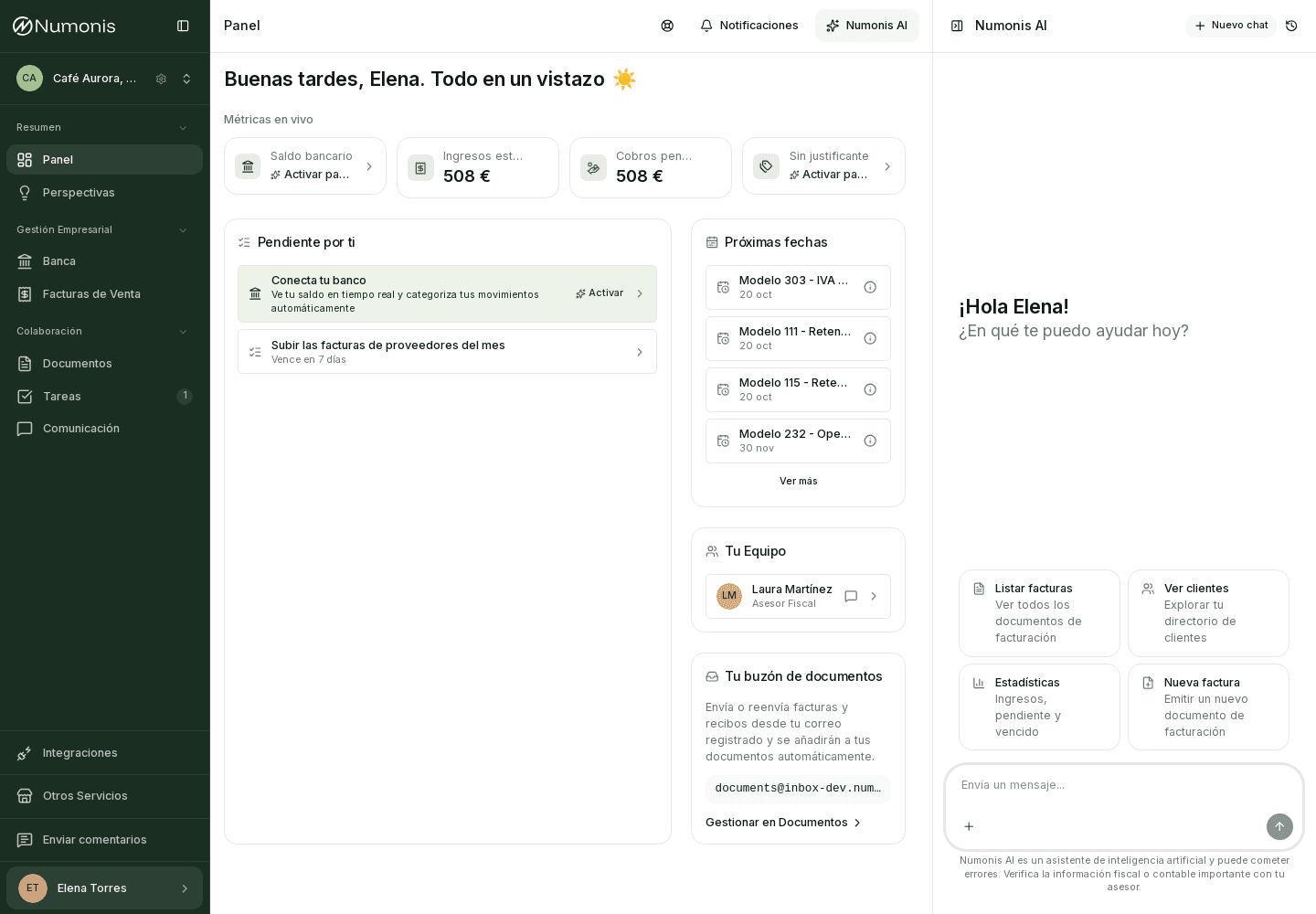Open the Café Aurora company switcher
This screenshot has height=914, width=1316.
[x=186, y=79]
